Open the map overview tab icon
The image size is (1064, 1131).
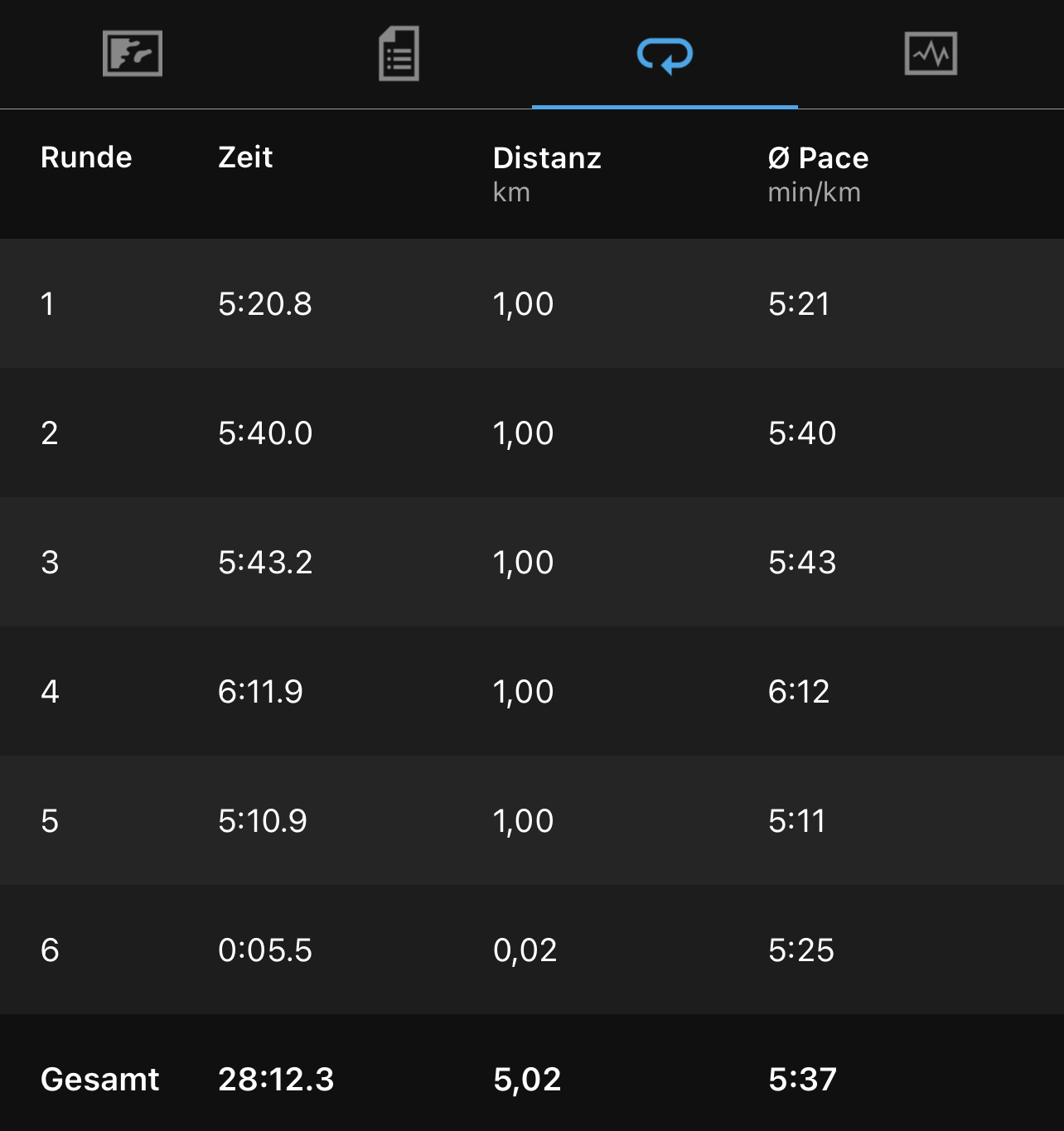click(133, 54)
